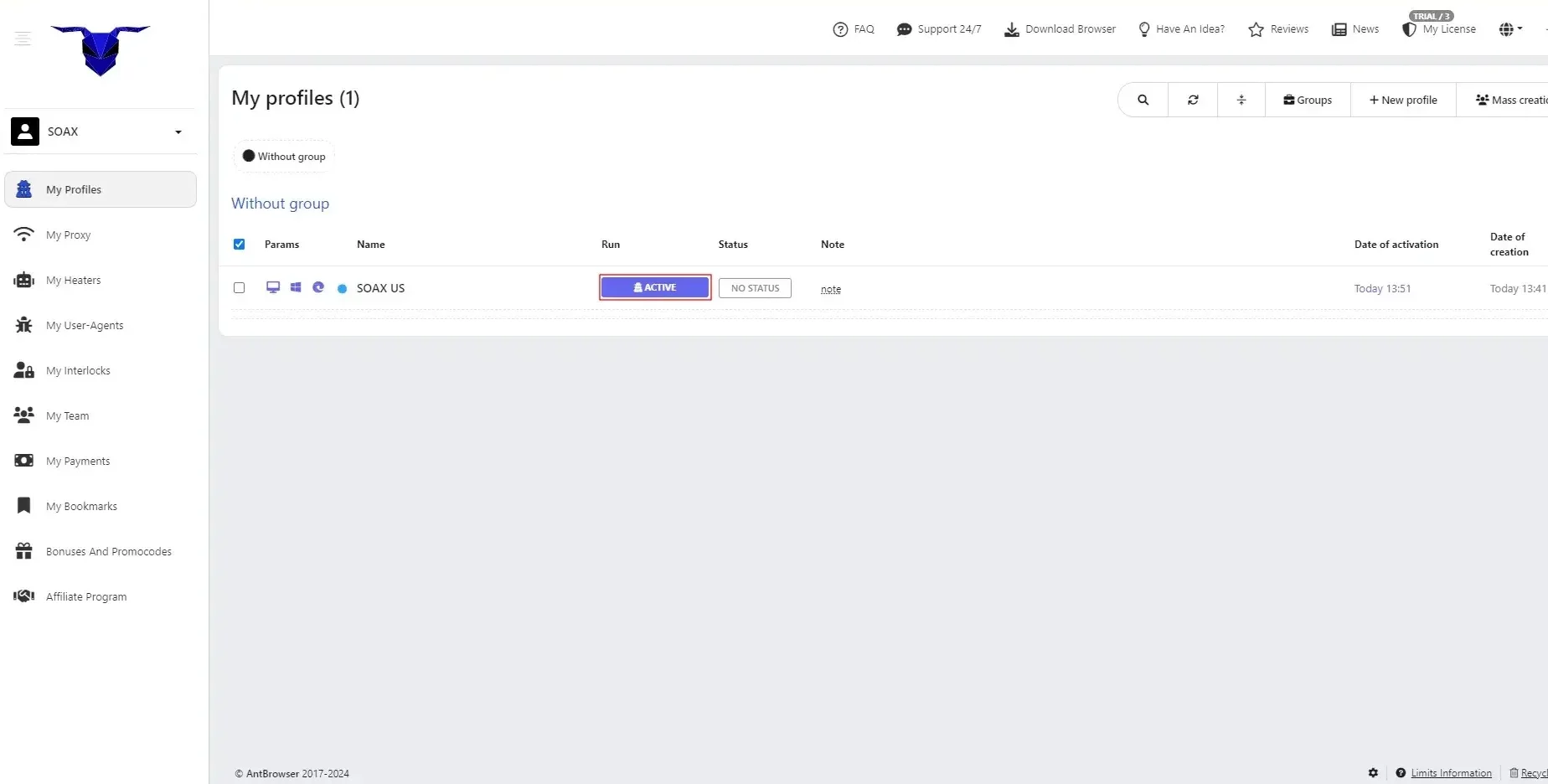Open the My Heaters section
Viewport: 1548px width, 784px height.
[x=73, y=280]
